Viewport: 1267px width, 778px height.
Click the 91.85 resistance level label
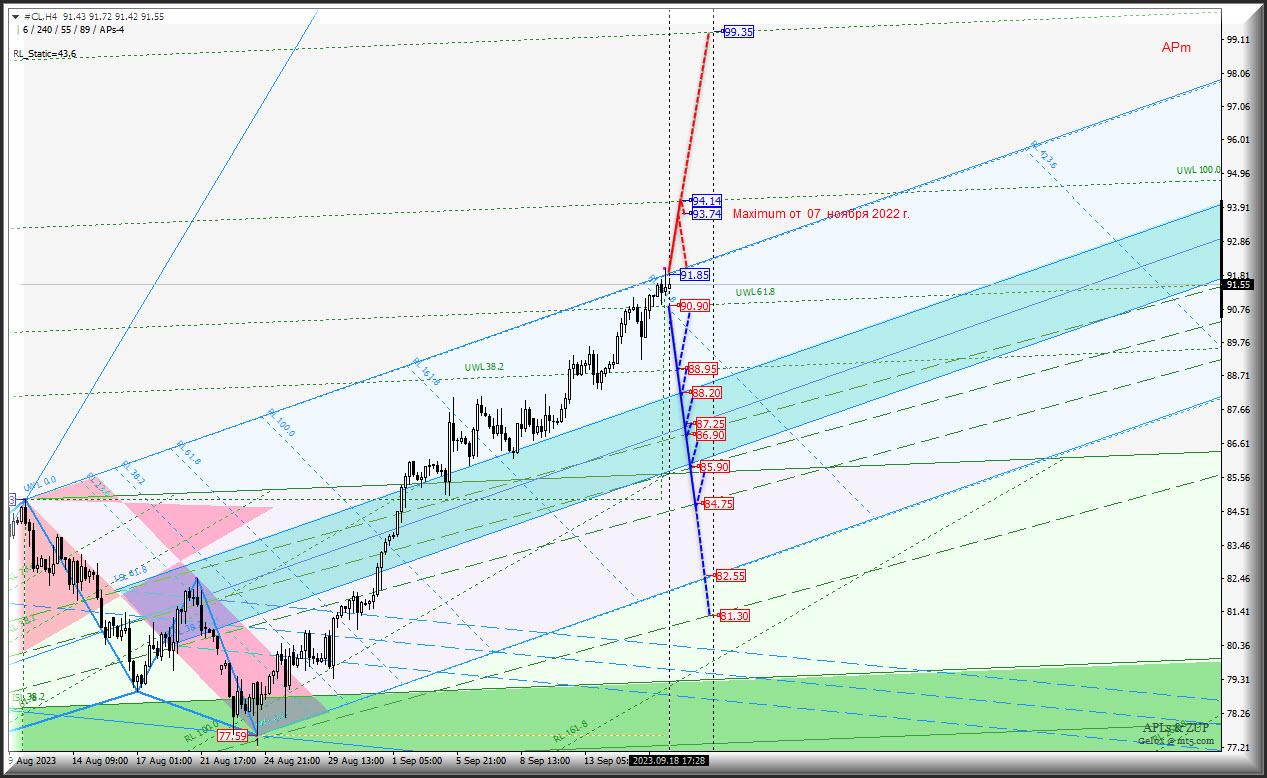[x=695, y=274]
